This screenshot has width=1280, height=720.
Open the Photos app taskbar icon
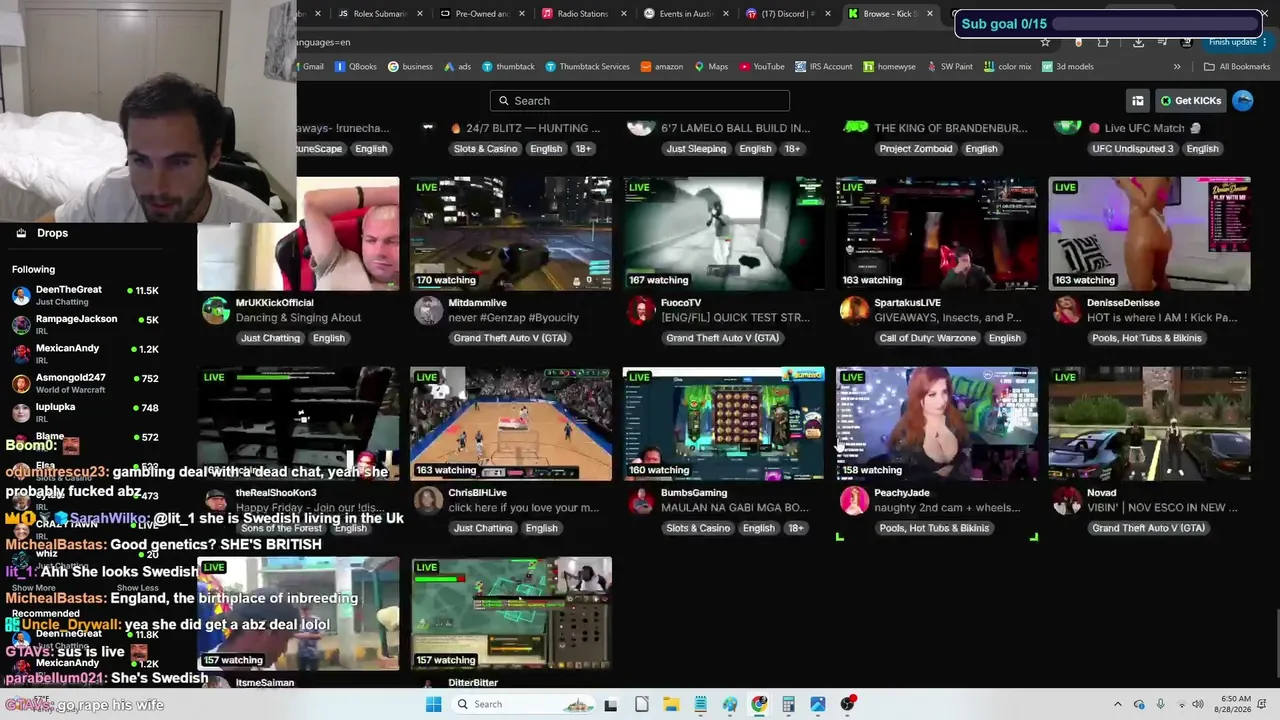pyautogui.click(x=818, y=704)
